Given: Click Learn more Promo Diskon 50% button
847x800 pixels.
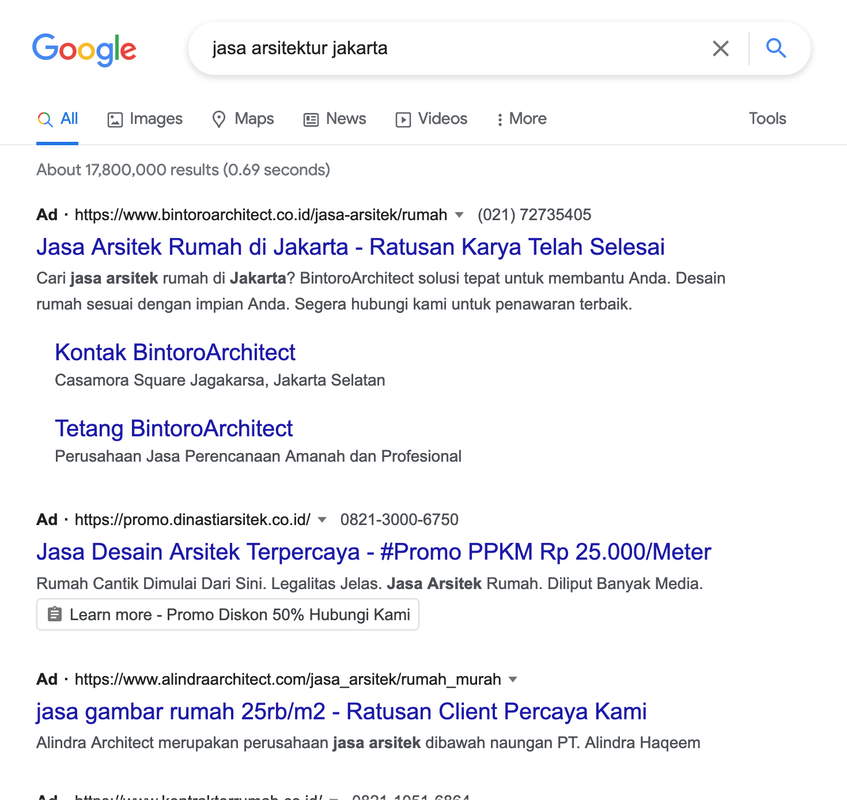Looking at the screenshot, I should click(228, 615).
